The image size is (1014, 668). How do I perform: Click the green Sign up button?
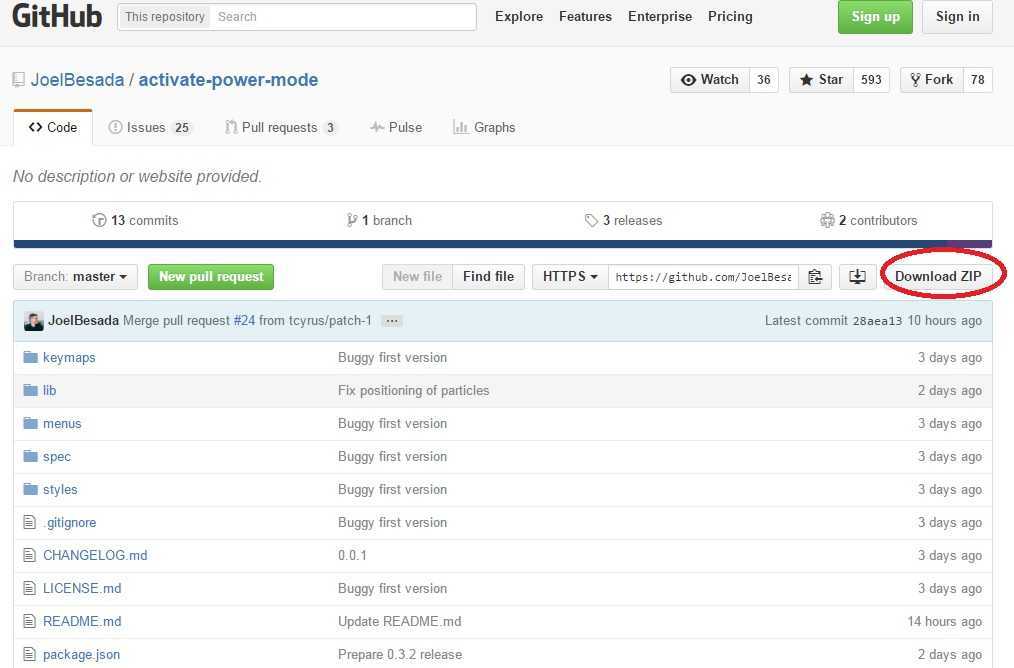(x=875, y=17)
